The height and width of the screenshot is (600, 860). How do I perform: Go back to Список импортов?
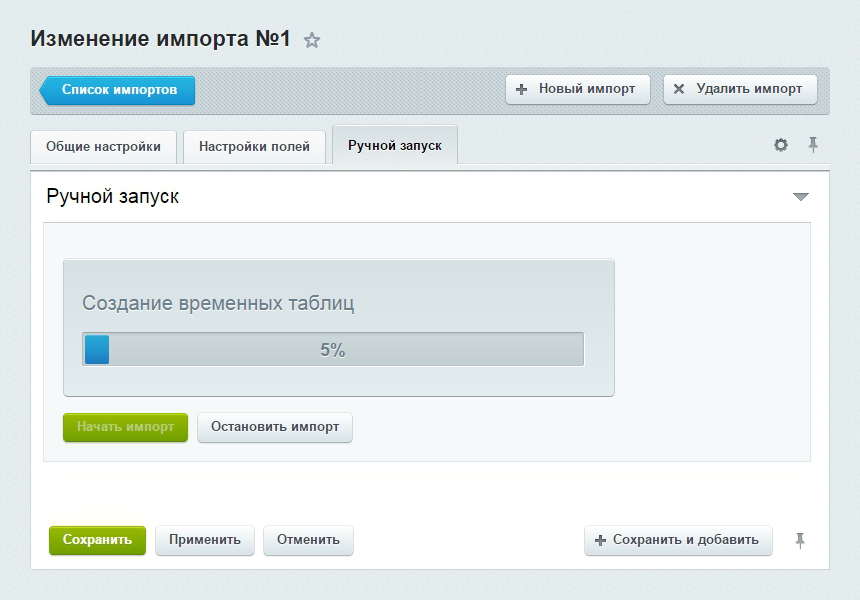[x=118, y=90]
